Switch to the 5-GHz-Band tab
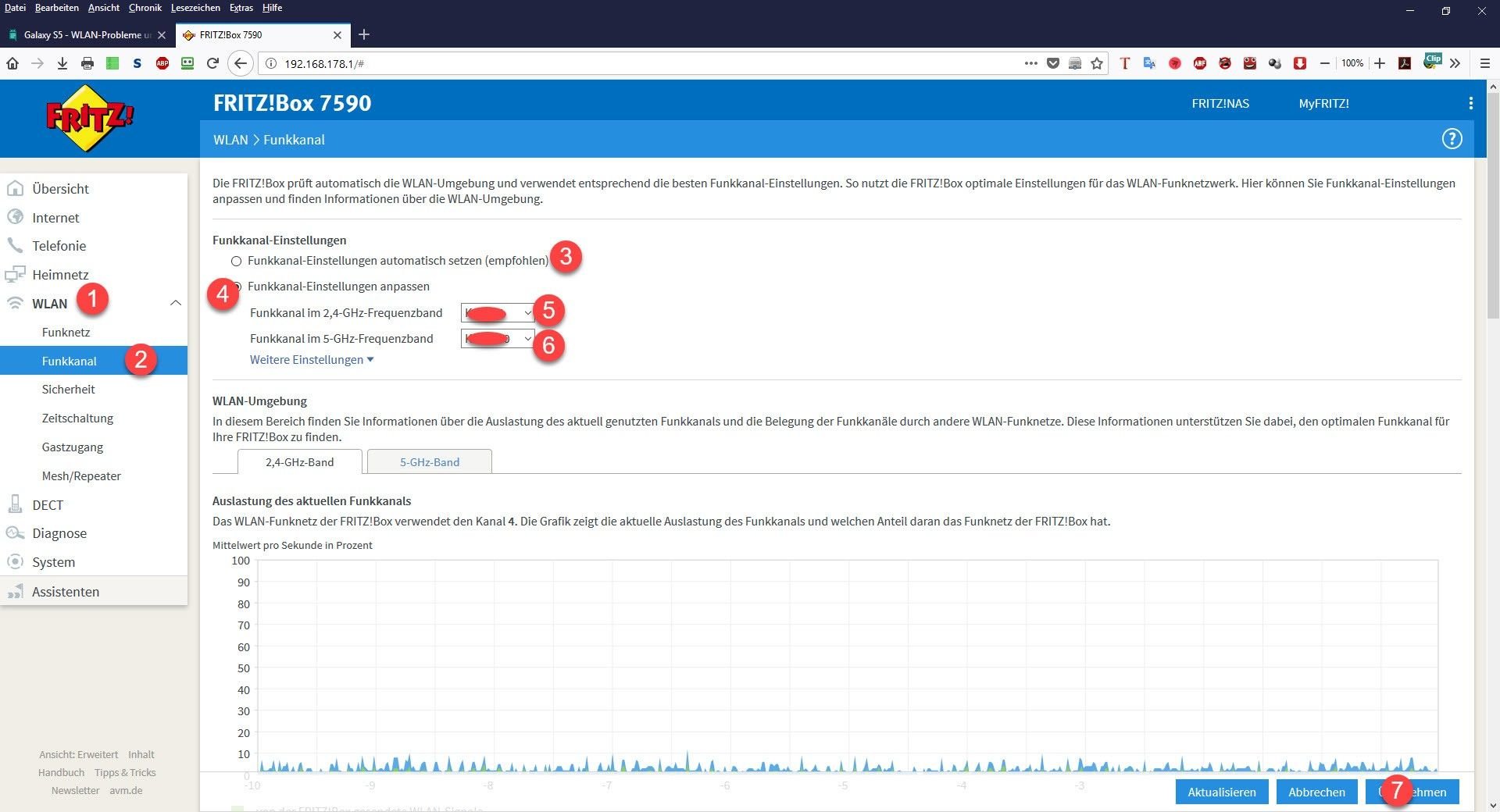Screen dimensions: 1500x812 [430, 462]
